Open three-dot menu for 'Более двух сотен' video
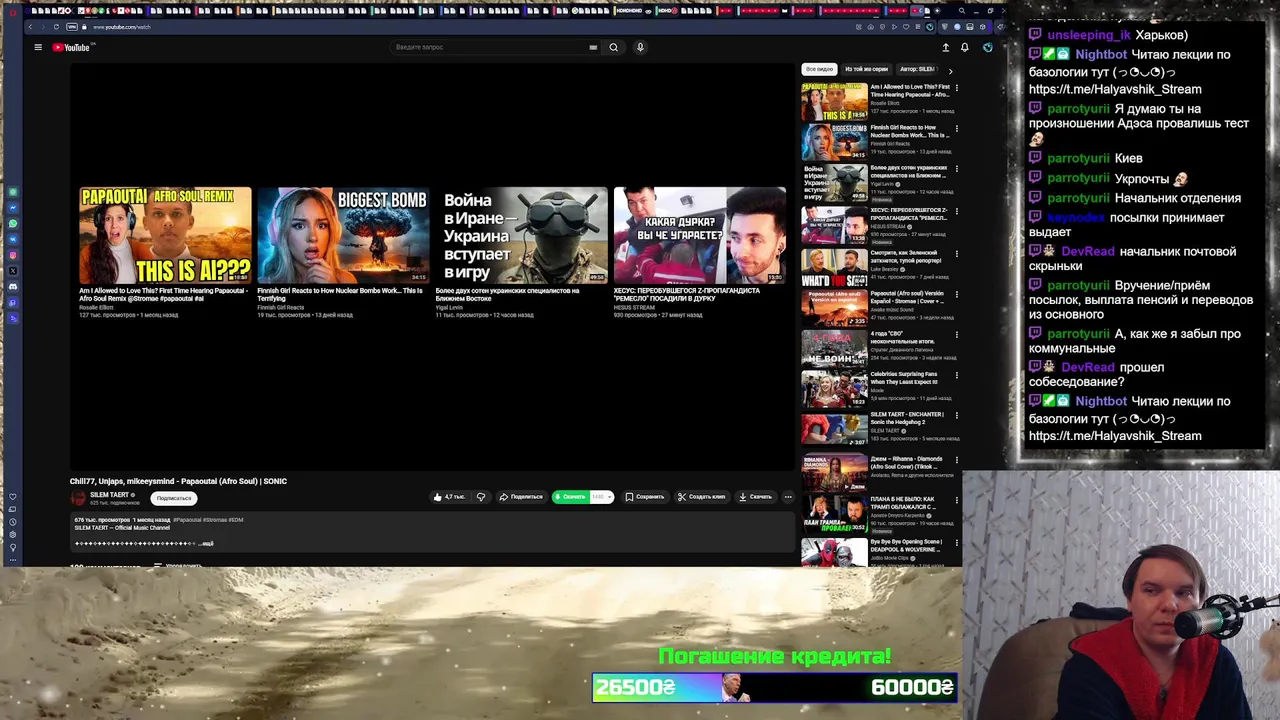 click(957, 169)
